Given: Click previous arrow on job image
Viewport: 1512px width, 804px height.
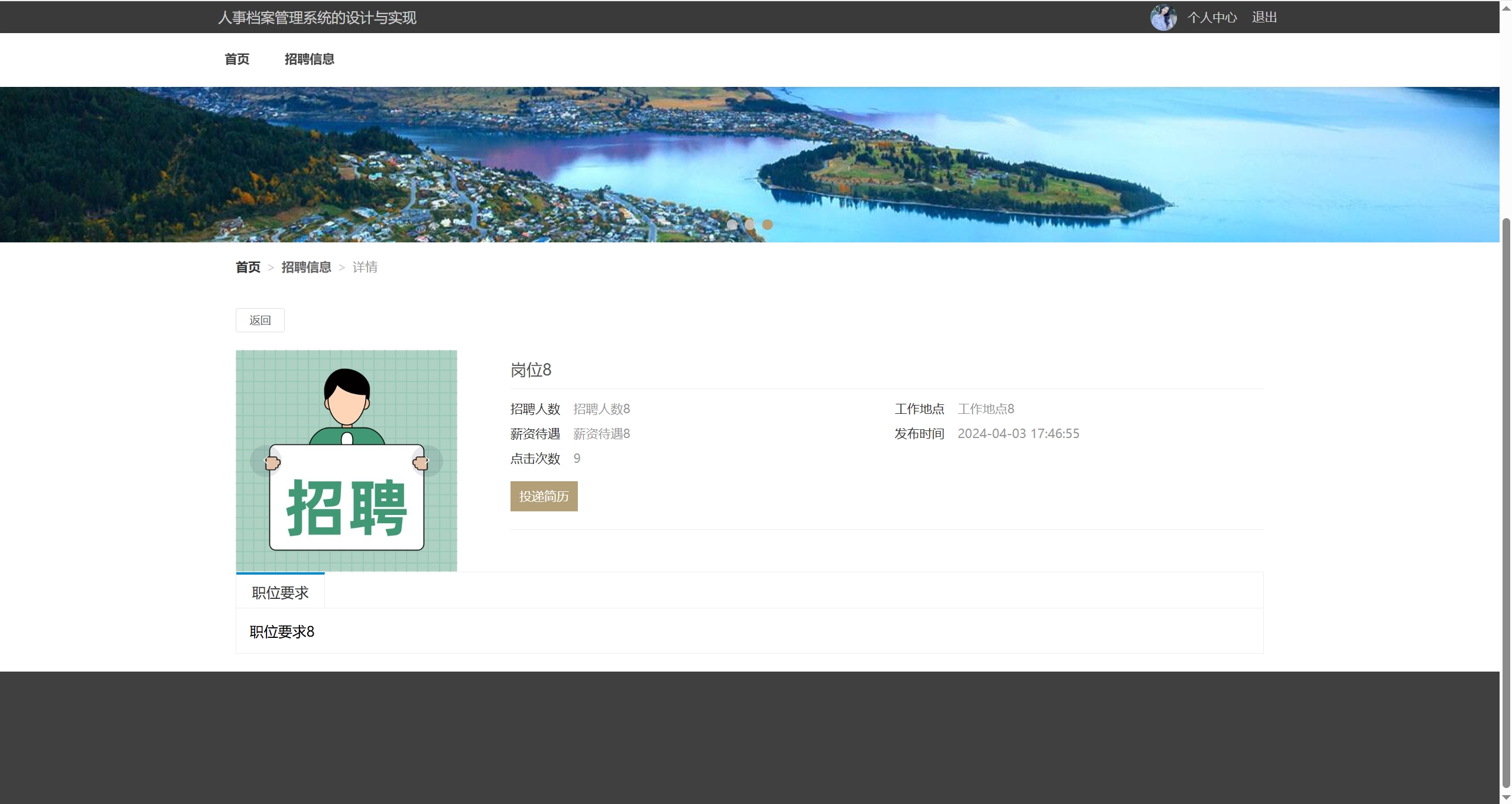Looking at the screenshot, I should (x=266, y=461).
